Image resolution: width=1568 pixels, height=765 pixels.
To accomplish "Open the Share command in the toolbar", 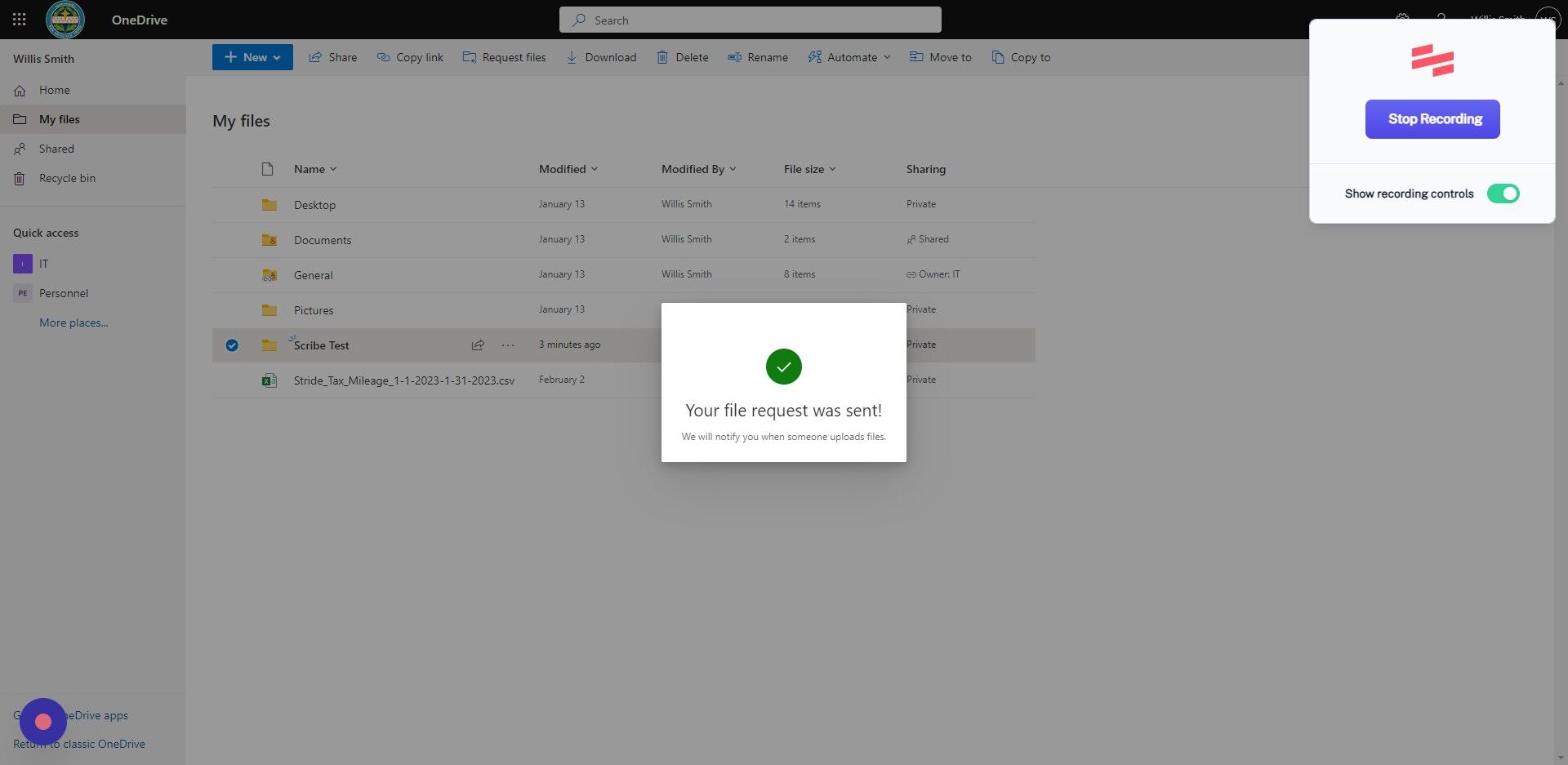I will point(332,56).
